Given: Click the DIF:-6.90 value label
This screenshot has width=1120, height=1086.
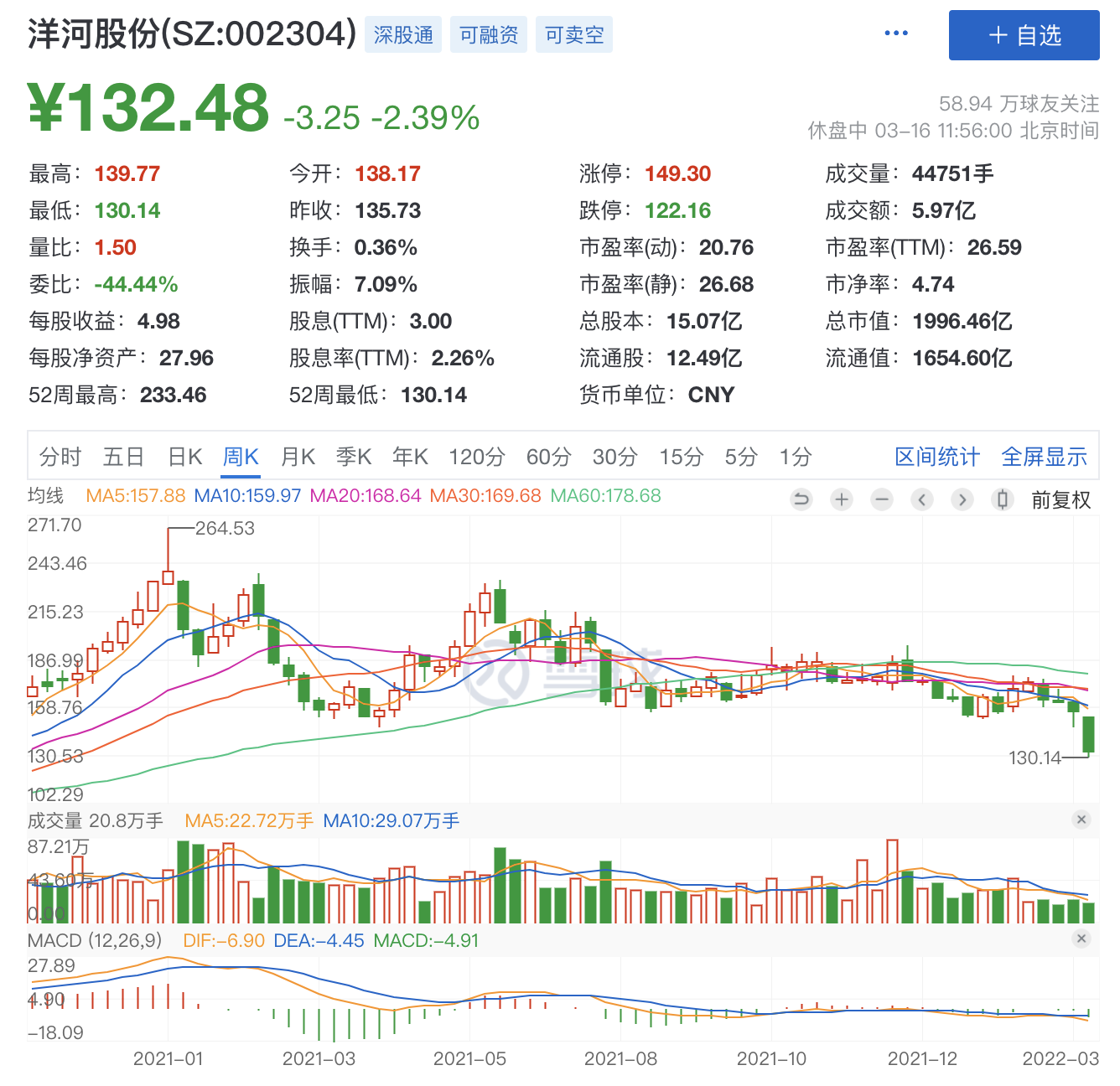Looking at the screenshot, I should 224,940.
